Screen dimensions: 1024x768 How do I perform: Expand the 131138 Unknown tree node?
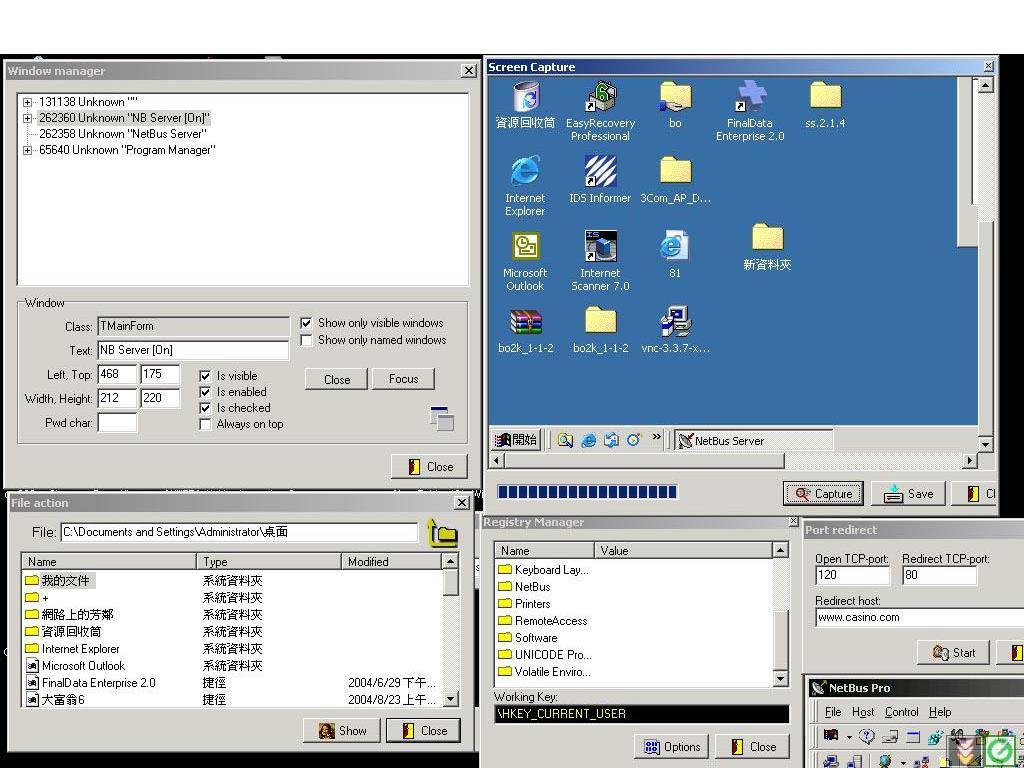(x=28, y=102)
